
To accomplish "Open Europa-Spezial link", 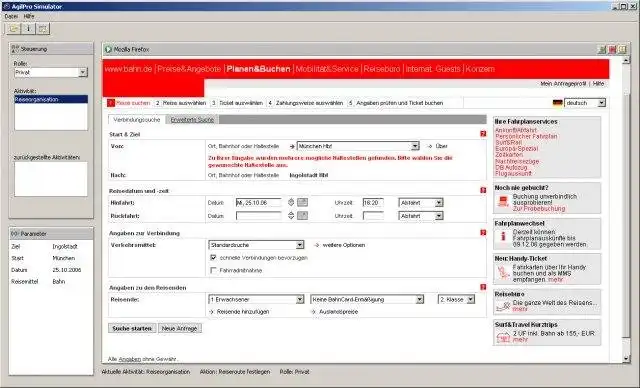I will point(516,149).
